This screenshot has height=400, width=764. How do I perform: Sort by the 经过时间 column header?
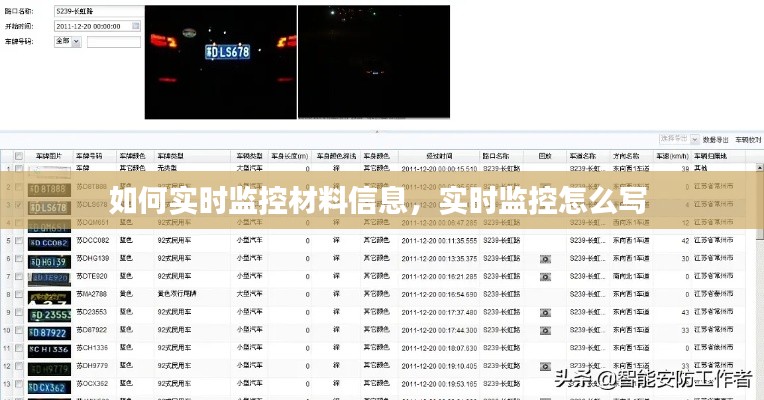pyautogui.click(x=439, y=156)
